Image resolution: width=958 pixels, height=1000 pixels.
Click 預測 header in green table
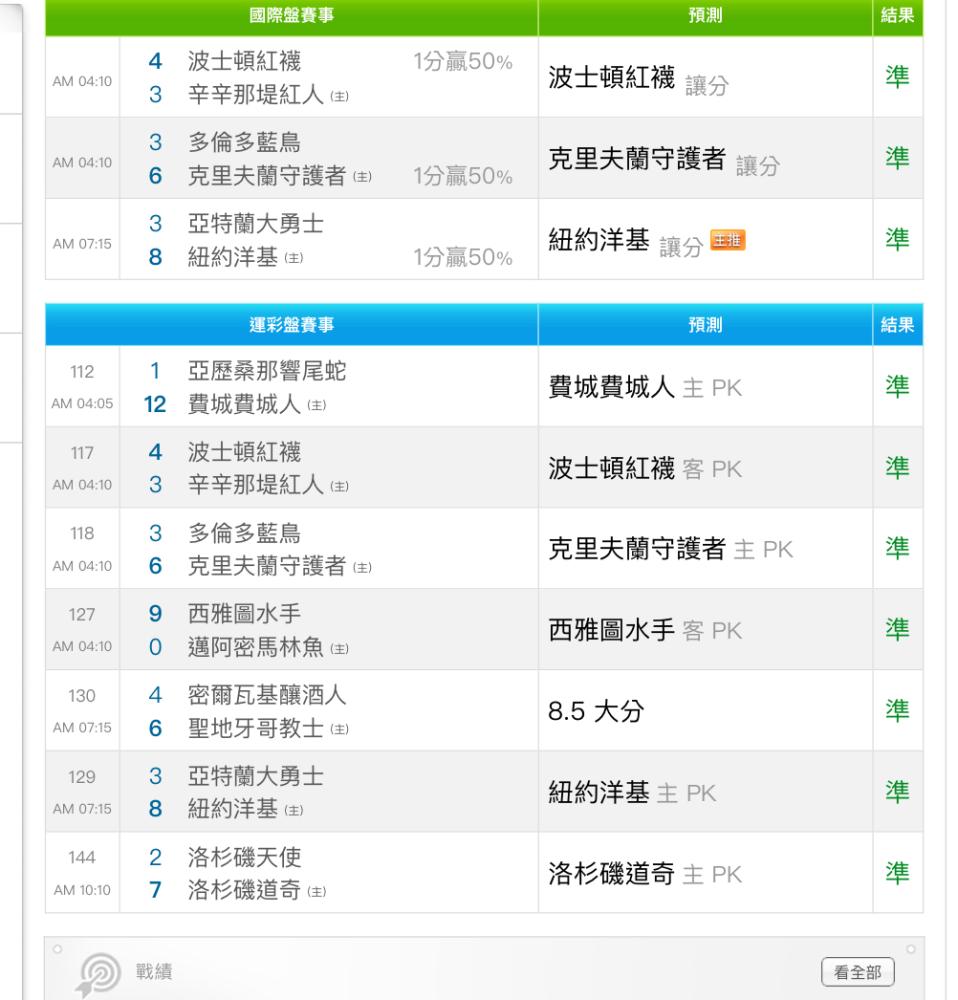[x=705, y=15]
